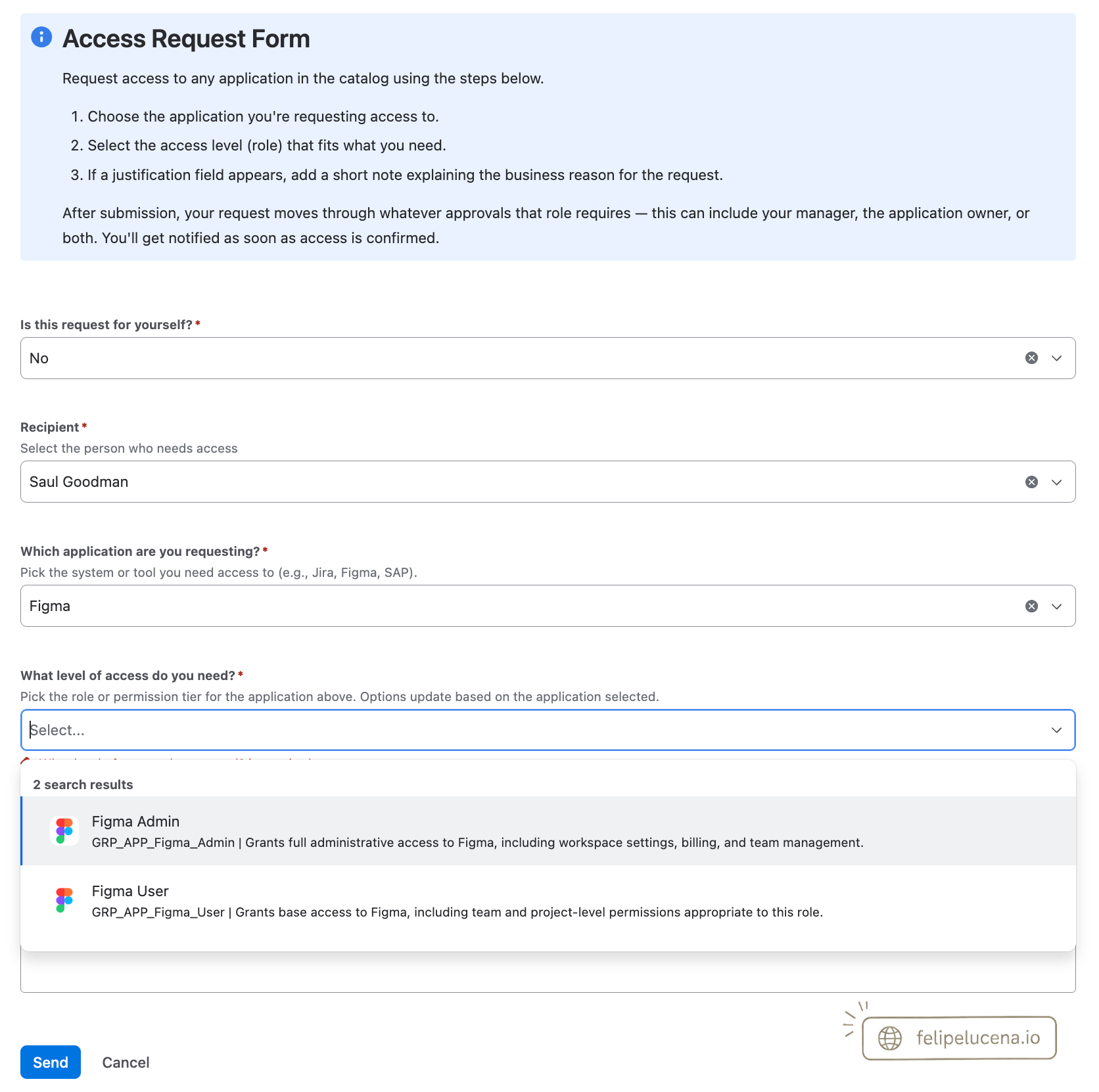Click the Recipient field showing Saul Goodman
This screenshot has width=1099, height=1092.
coord(548,482)
